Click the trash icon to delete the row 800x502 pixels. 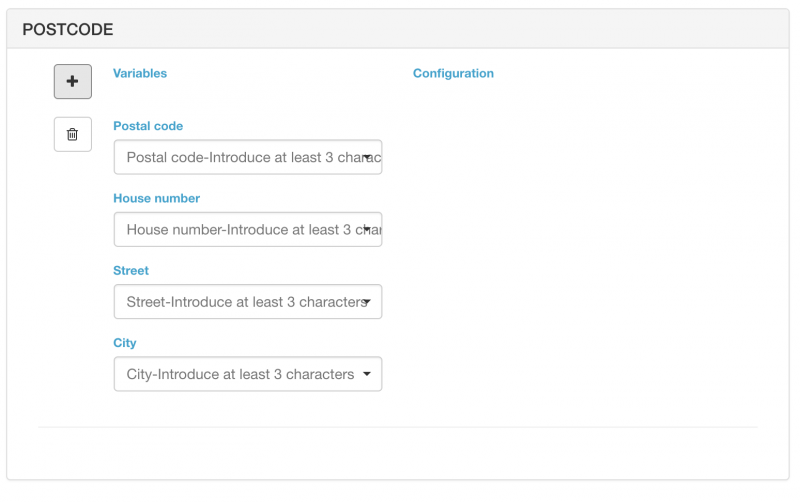[73, 134]
